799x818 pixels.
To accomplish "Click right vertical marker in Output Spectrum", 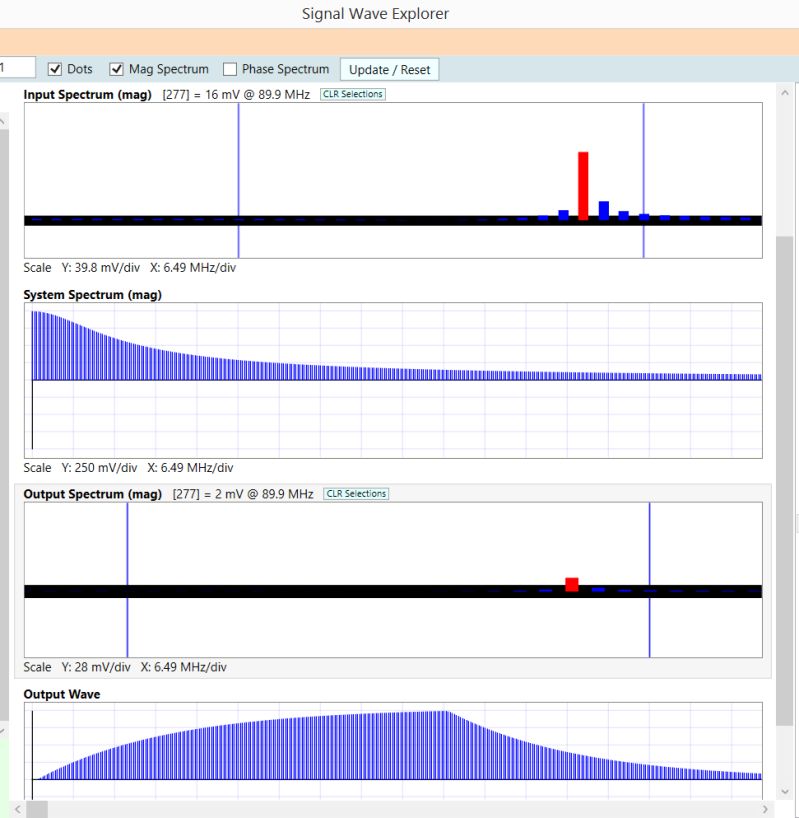I will (649, 580).
